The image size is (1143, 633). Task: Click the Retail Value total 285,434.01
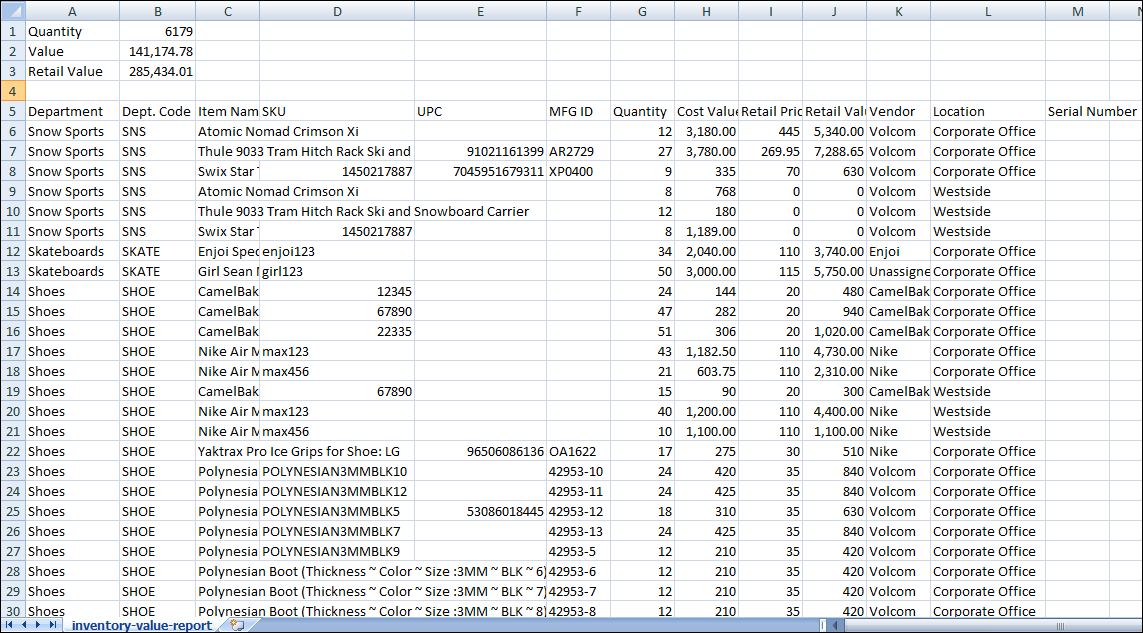tap(157, 71)
